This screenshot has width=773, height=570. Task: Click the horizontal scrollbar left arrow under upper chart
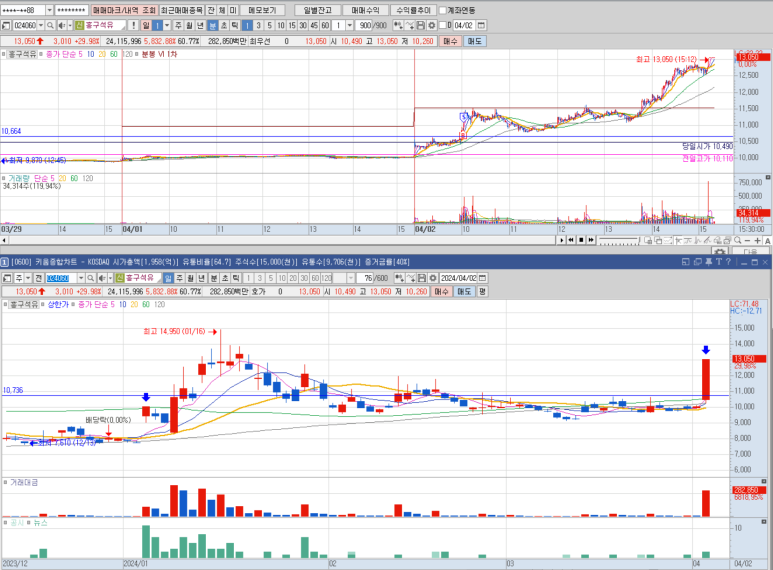click(4, 240)
